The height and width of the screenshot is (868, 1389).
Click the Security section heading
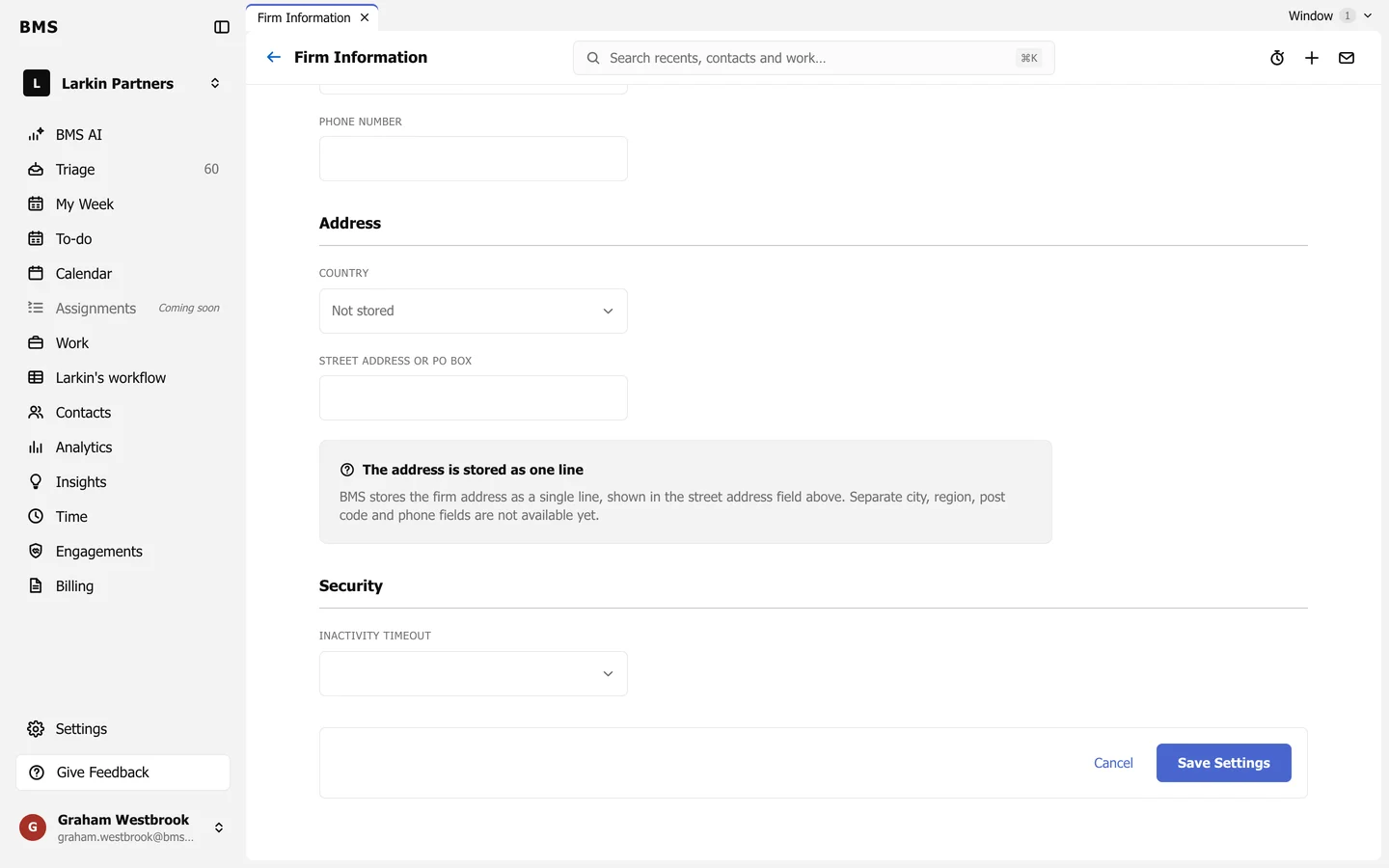click(351, 585)
